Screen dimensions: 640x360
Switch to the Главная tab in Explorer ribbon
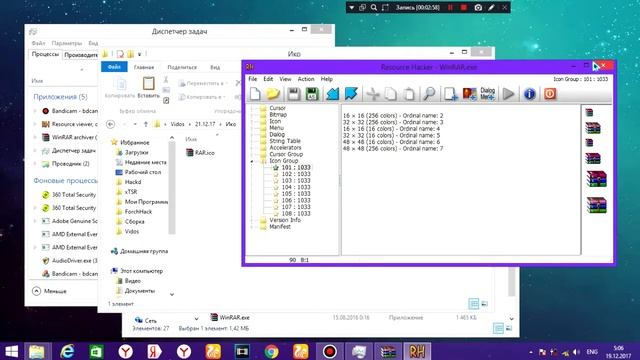coord(144,67)
